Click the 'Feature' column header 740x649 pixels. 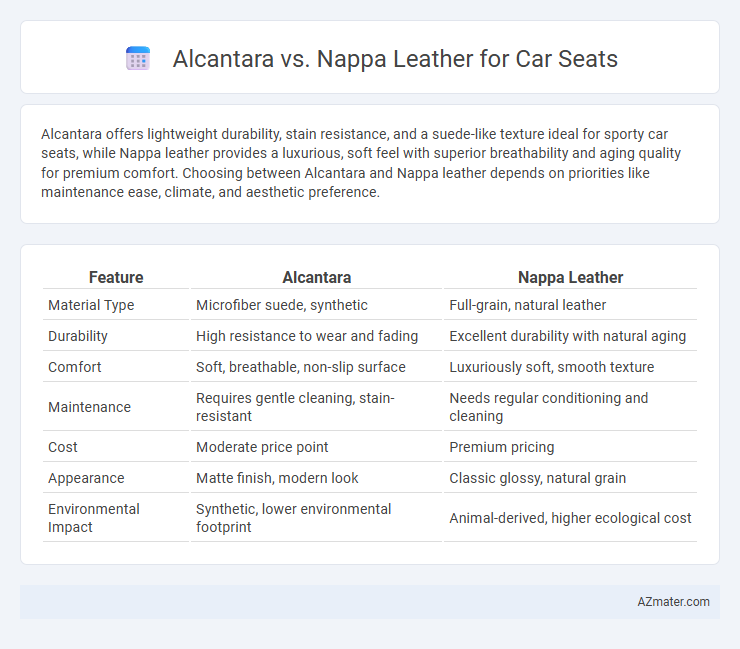tap(116, 278)
